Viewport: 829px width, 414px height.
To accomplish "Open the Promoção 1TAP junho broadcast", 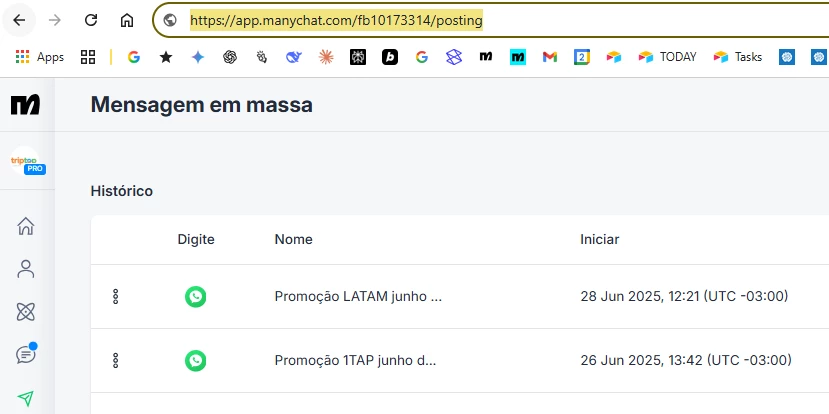I will [x=355, y=360].
